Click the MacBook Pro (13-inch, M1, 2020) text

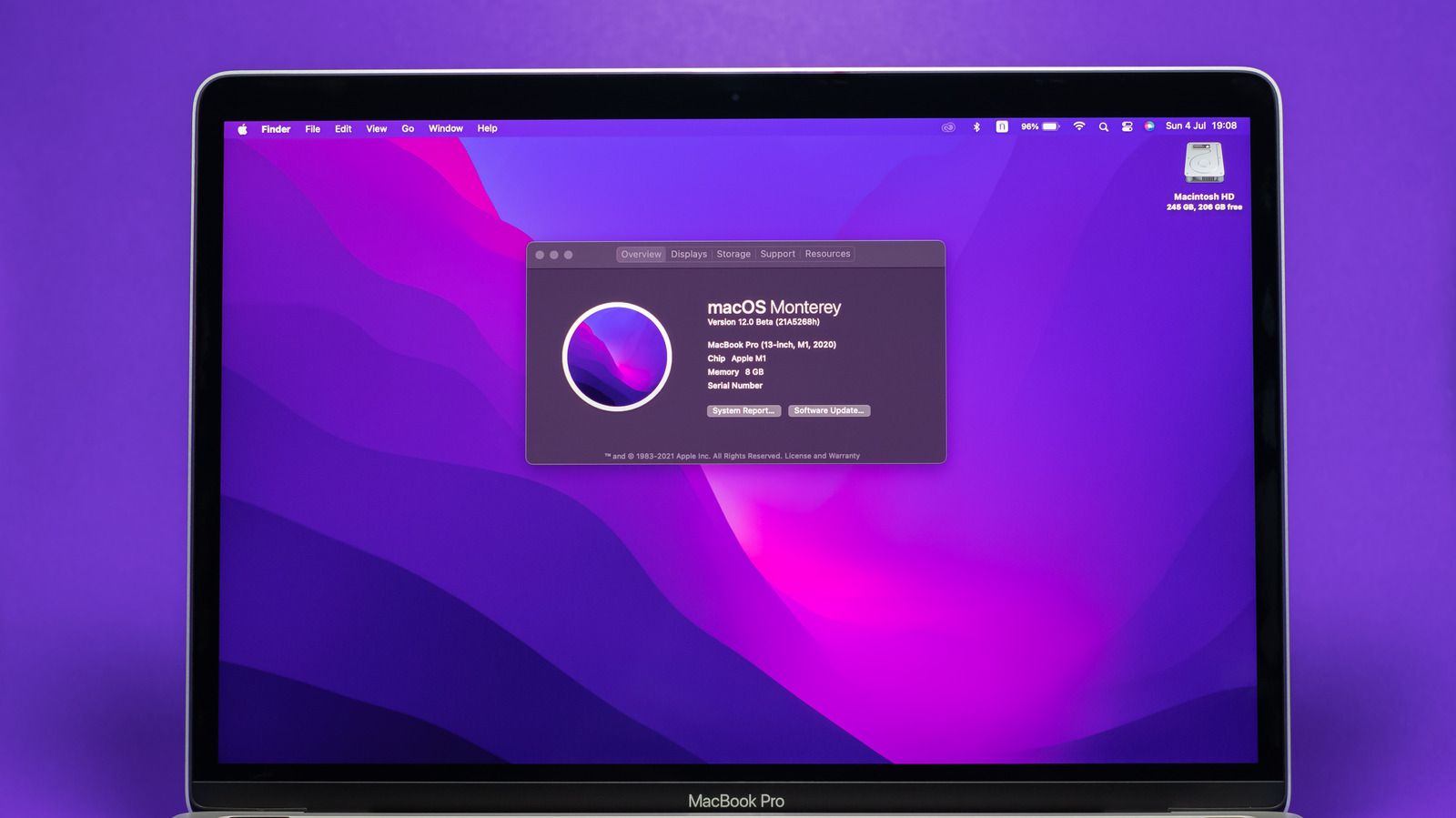(772, 345)
